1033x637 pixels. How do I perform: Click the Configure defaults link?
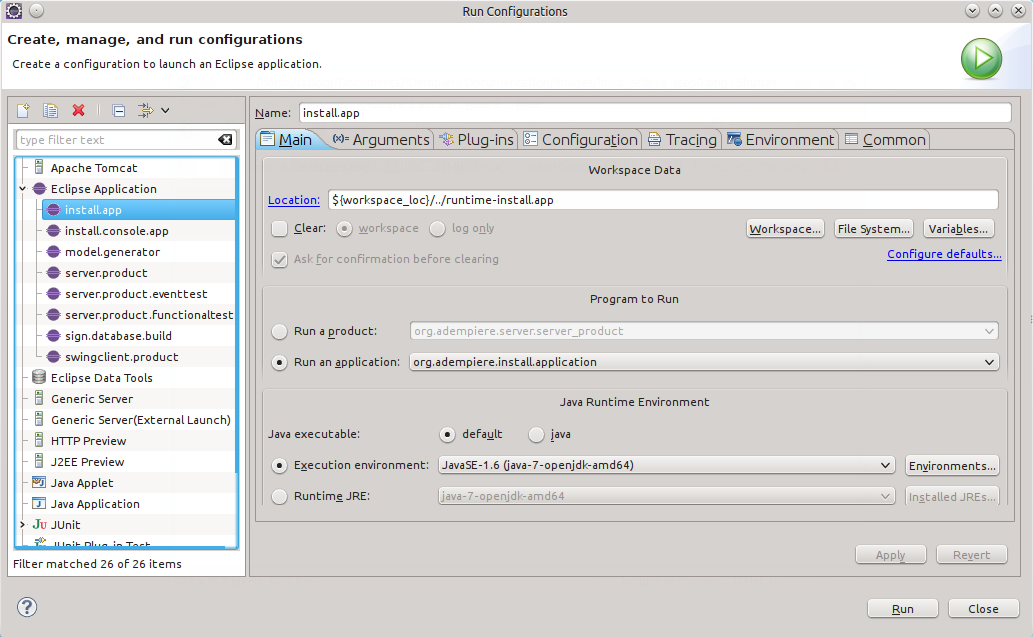[x=943, y=255]
